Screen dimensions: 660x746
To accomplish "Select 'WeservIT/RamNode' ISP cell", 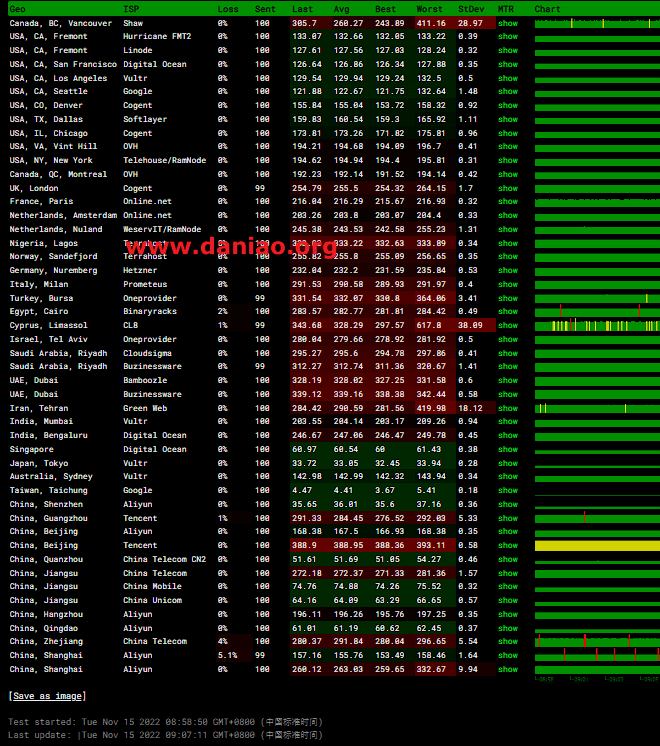I will [x=162, y=229].
